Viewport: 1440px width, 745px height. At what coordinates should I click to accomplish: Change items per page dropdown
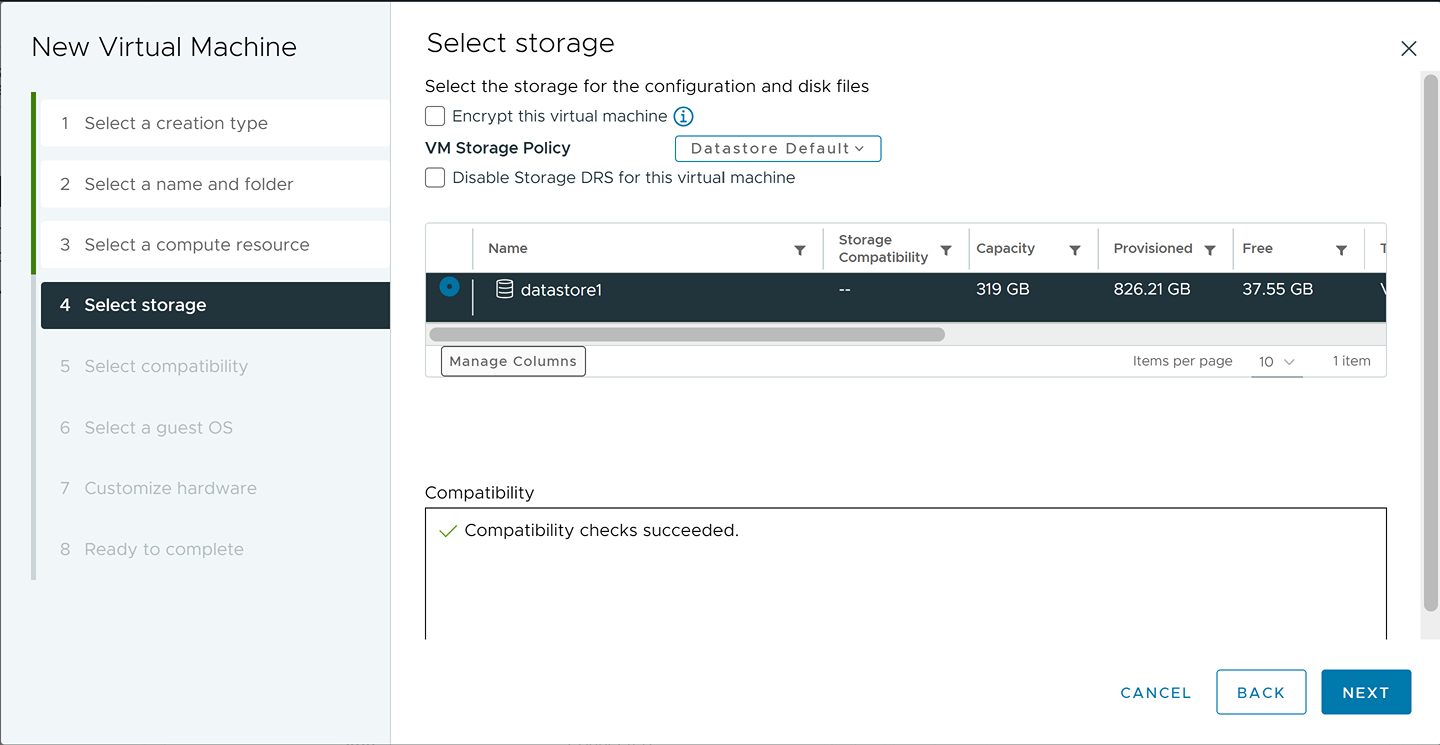[x=1276, y=362]
